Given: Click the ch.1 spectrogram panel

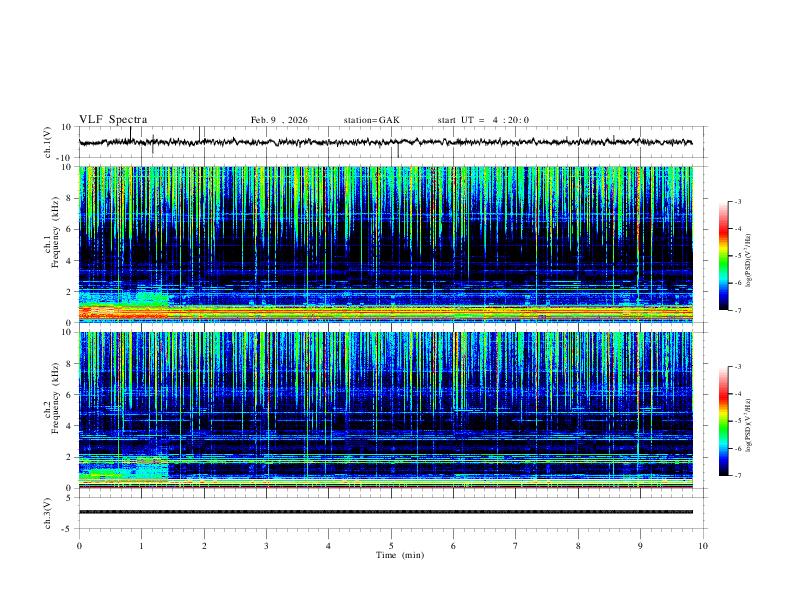Looking at the screenshot, I should (386, 244).
